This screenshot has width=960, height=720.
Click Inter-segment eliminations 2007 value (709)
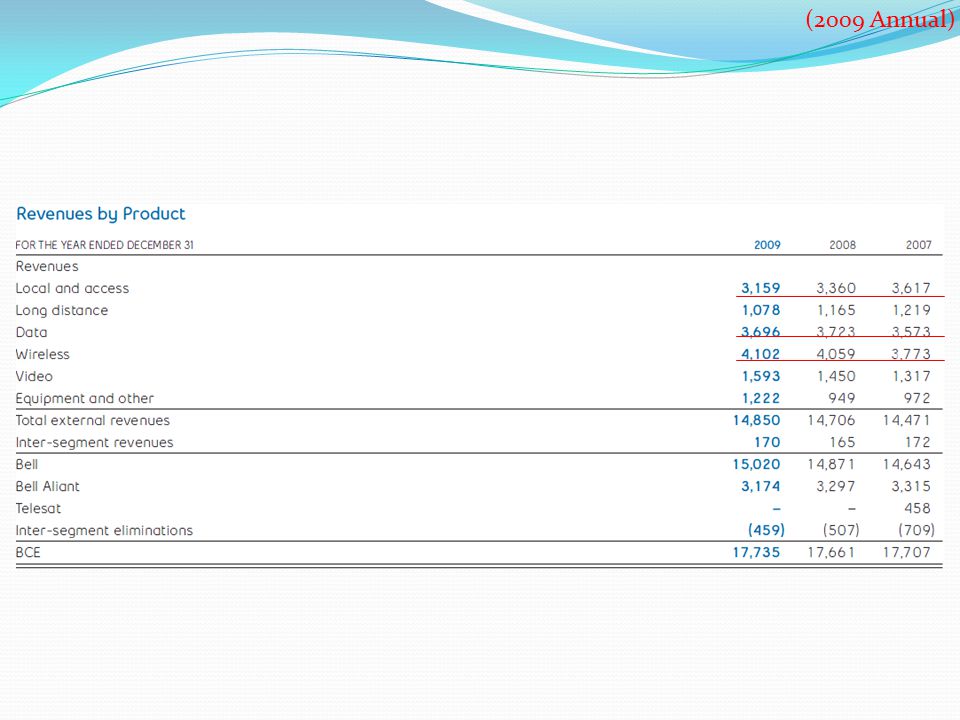pyautogui.click(x=917, y=530)
